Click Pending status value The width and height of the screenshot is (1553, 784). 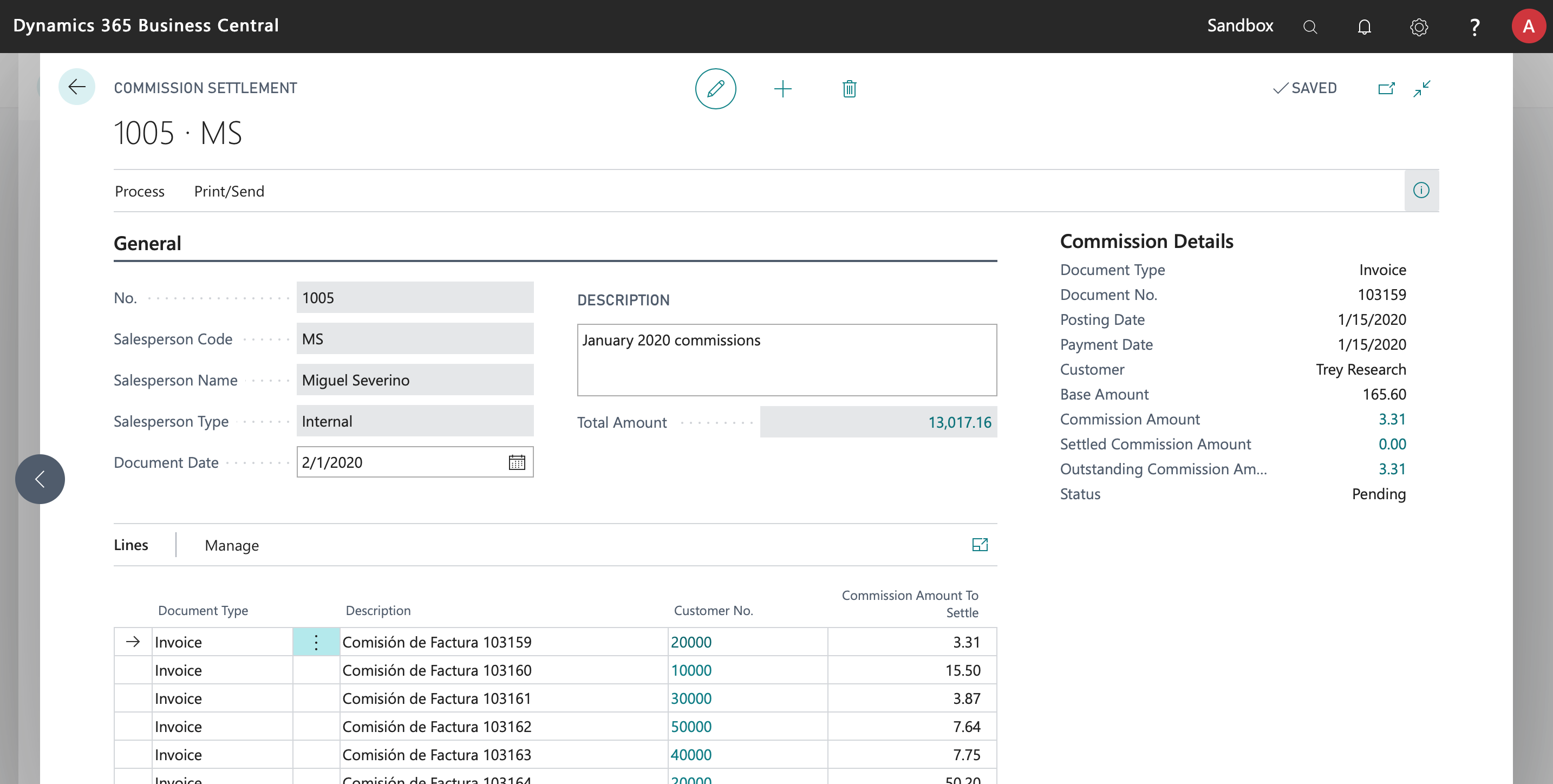(1379, 494)
